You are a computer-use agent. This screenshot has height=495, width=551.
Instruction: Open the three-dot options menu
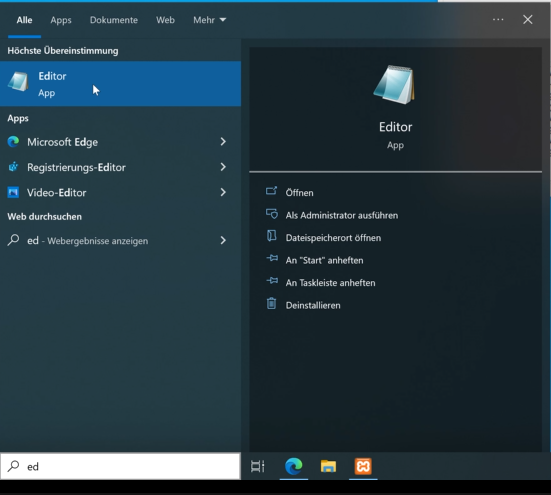pyautogui.click(x=498, y=20)
